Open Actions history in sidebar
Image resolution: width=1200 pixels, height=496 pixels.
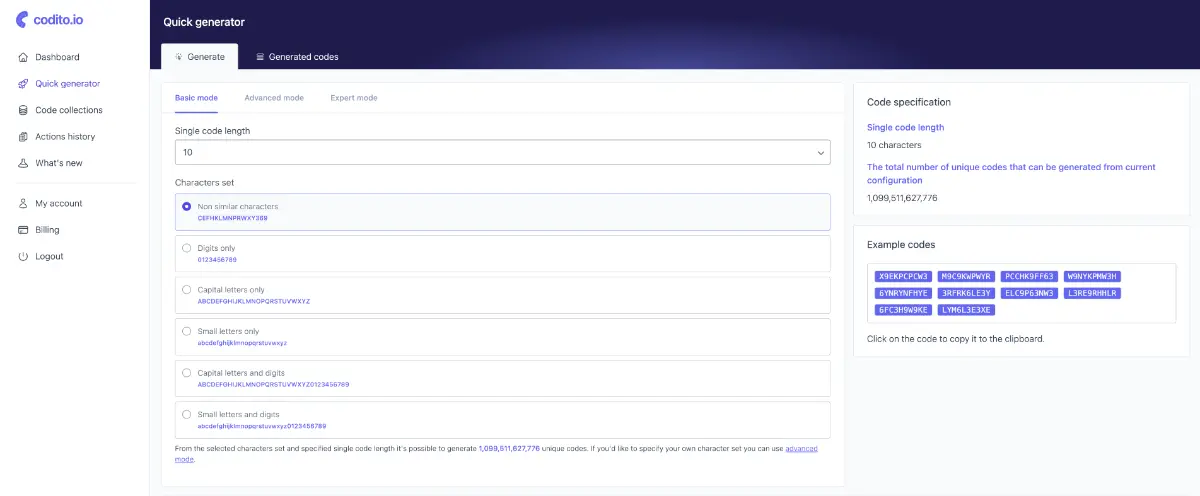tap(65, 137)
